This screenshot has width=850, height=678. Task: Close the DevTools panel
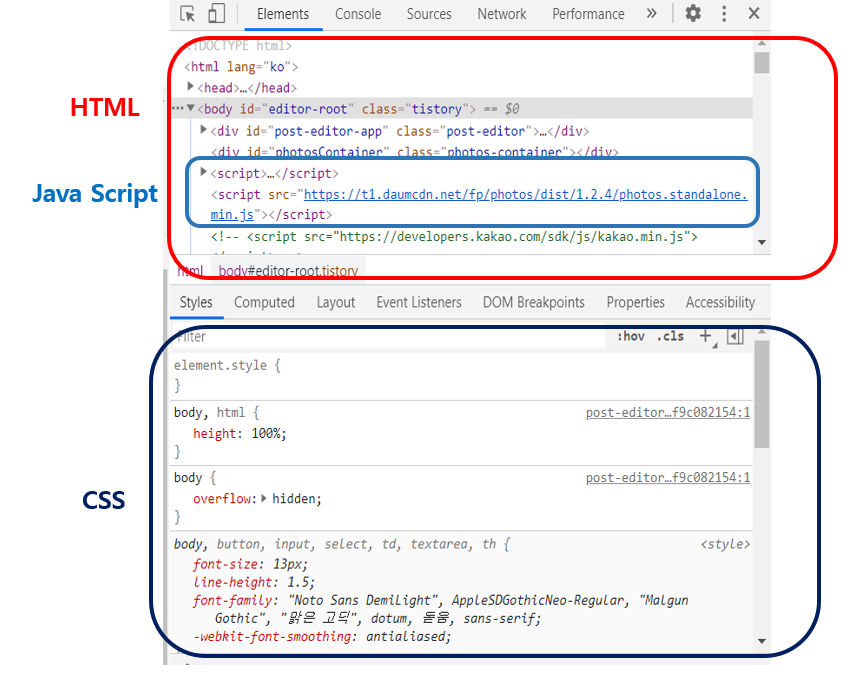point(754,14)
